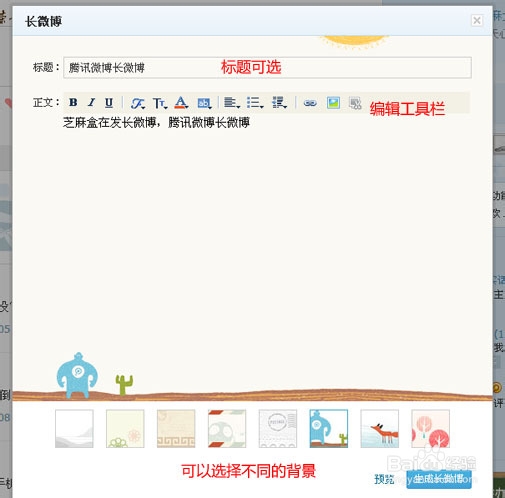Screen dimensions: 505x498
Task: Toggle italic formatting in editor toolbar
Action: click(x=91, y=102)
